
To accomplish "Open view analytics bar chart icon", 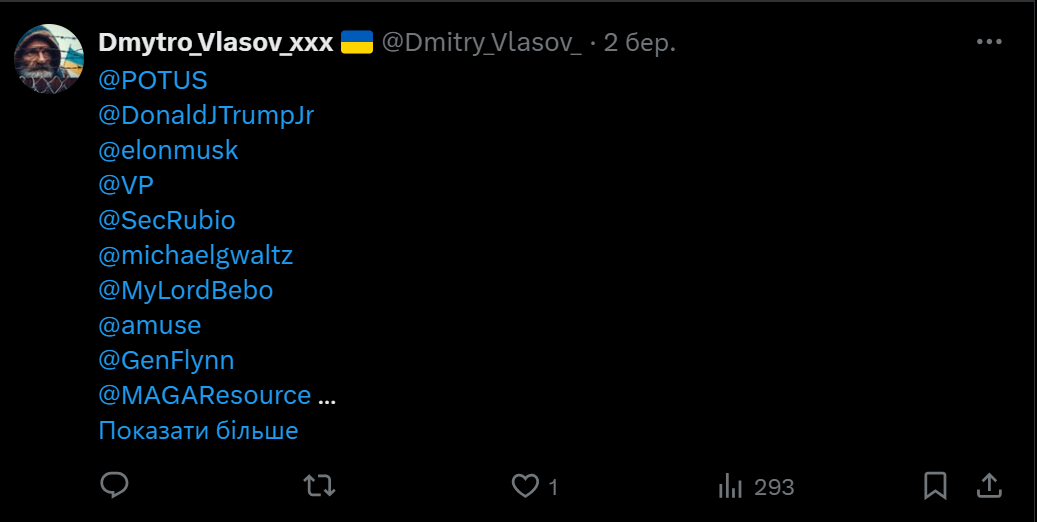I will pyautogui.click(x=729, y=486).
